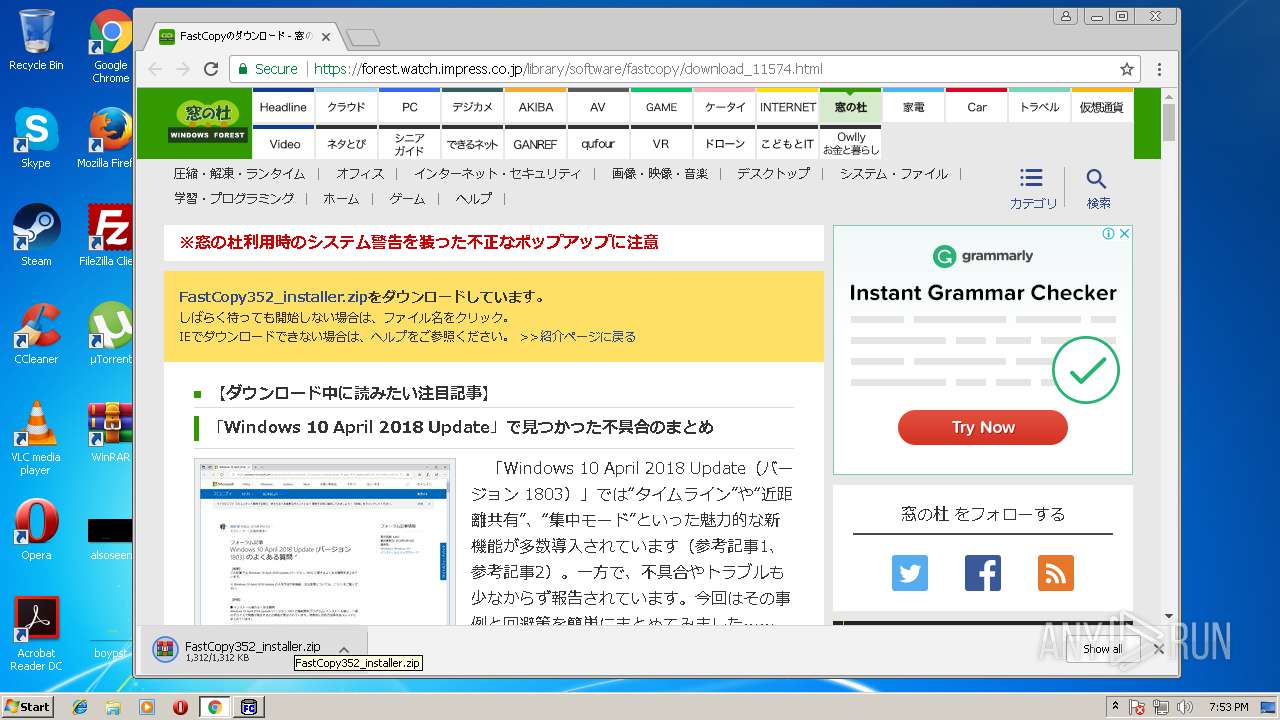Click the page vertical scrollbar thumb

coord(1169,123)
